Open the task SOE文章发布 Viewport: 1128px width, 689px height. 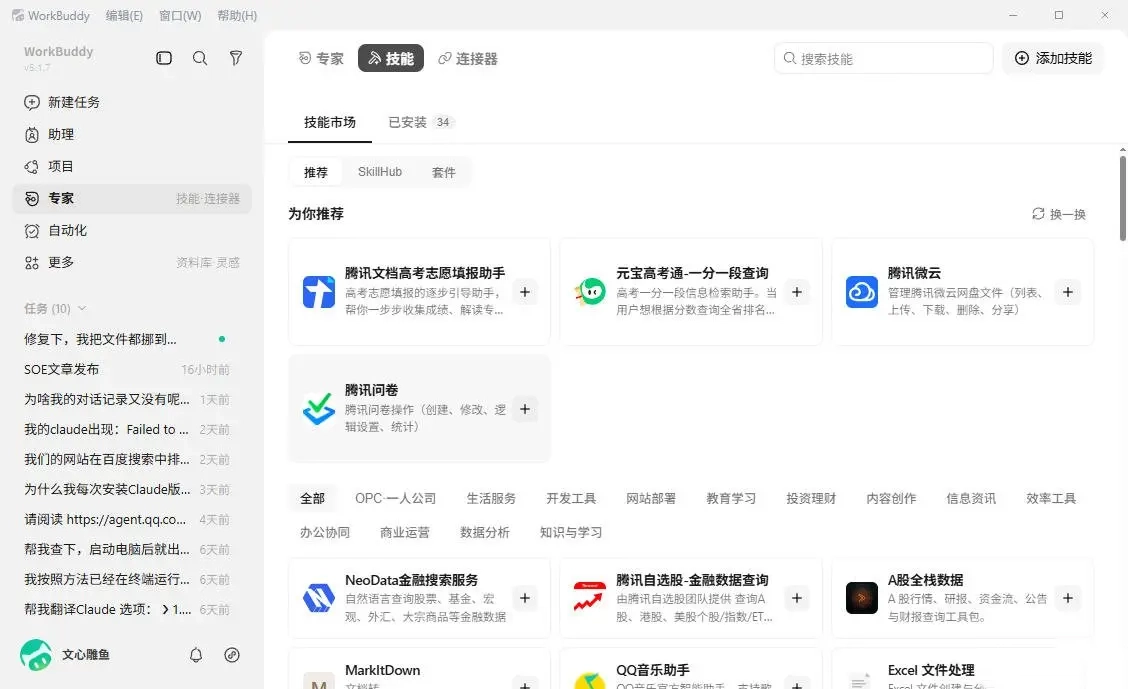(132, 370)
